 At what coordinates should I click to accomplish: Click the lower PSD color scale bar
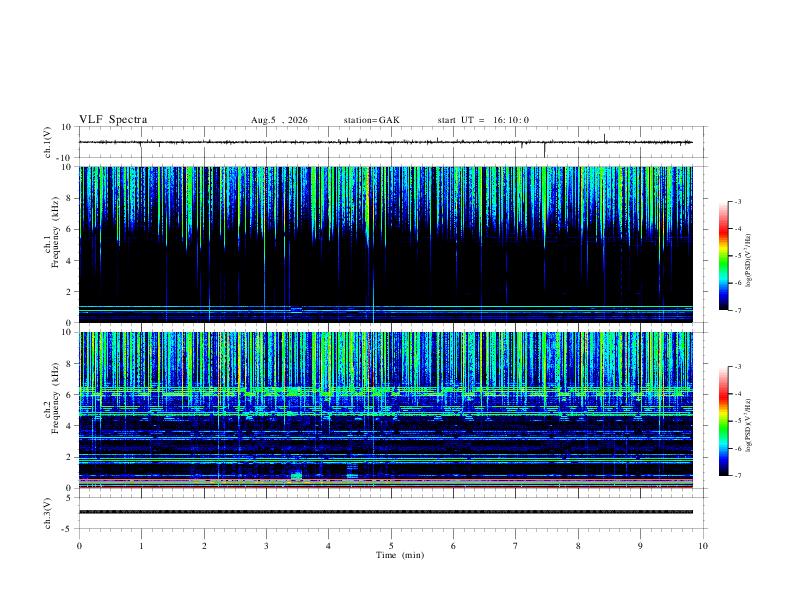pyautogui.click(x=724, y=421)
